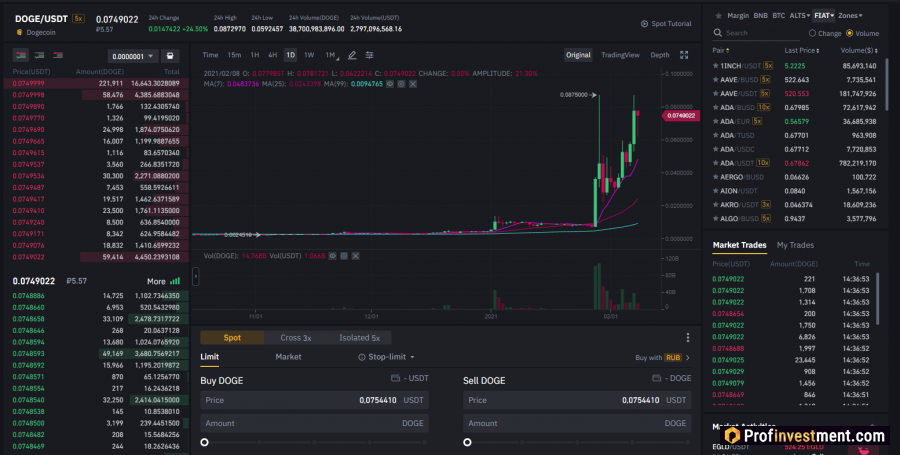The height and width of the screenshot is (455, 900).
Task: Click the order book print icon
Action: pyautogui.click(x=170, y=56)
